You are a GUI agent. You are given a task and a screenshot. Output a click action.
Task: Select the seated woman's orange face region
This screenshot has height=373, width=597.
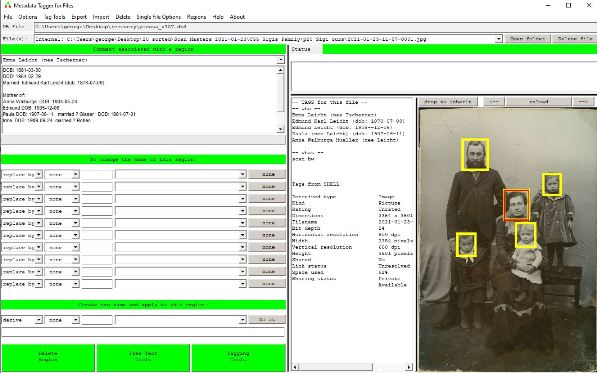click(517, 205)
